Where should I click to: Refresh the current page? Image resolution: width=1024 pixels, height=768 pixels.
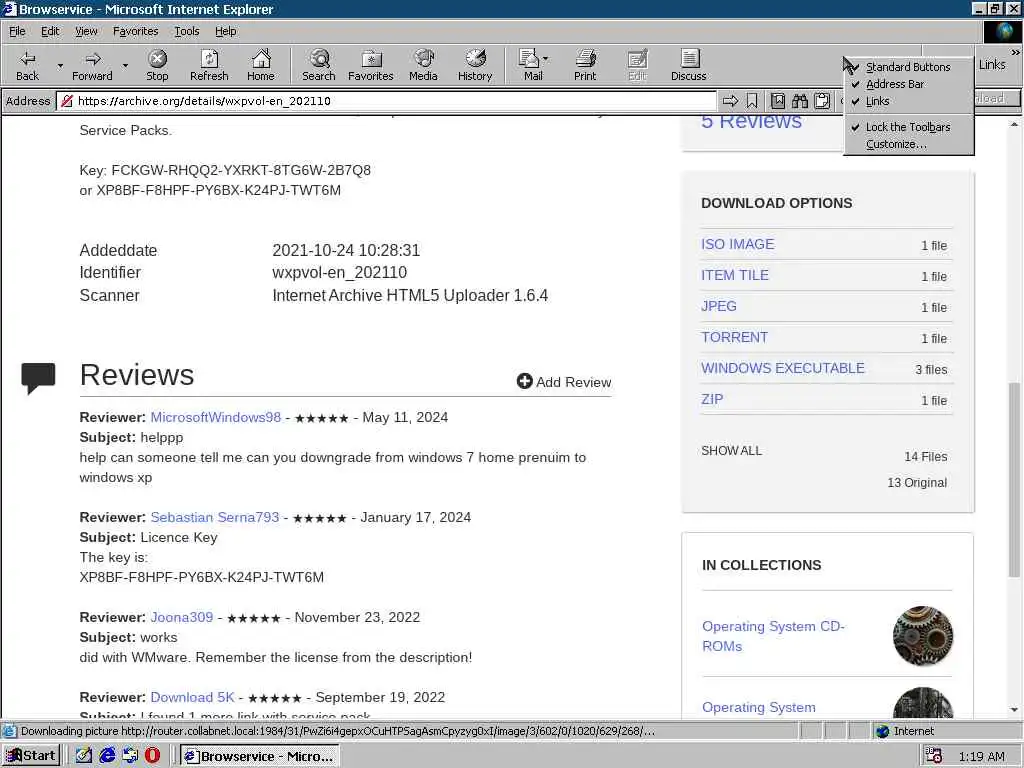point(209,65)
